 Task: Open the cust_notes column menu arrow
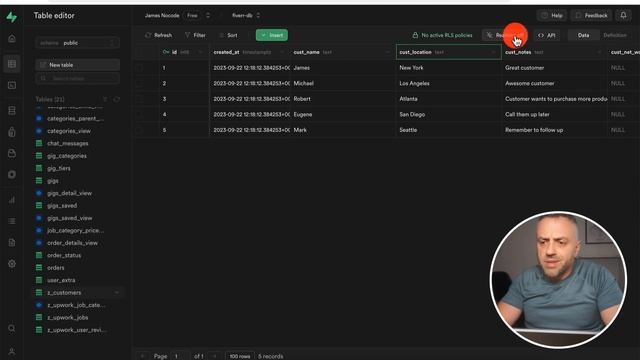(x=599, y=52)
